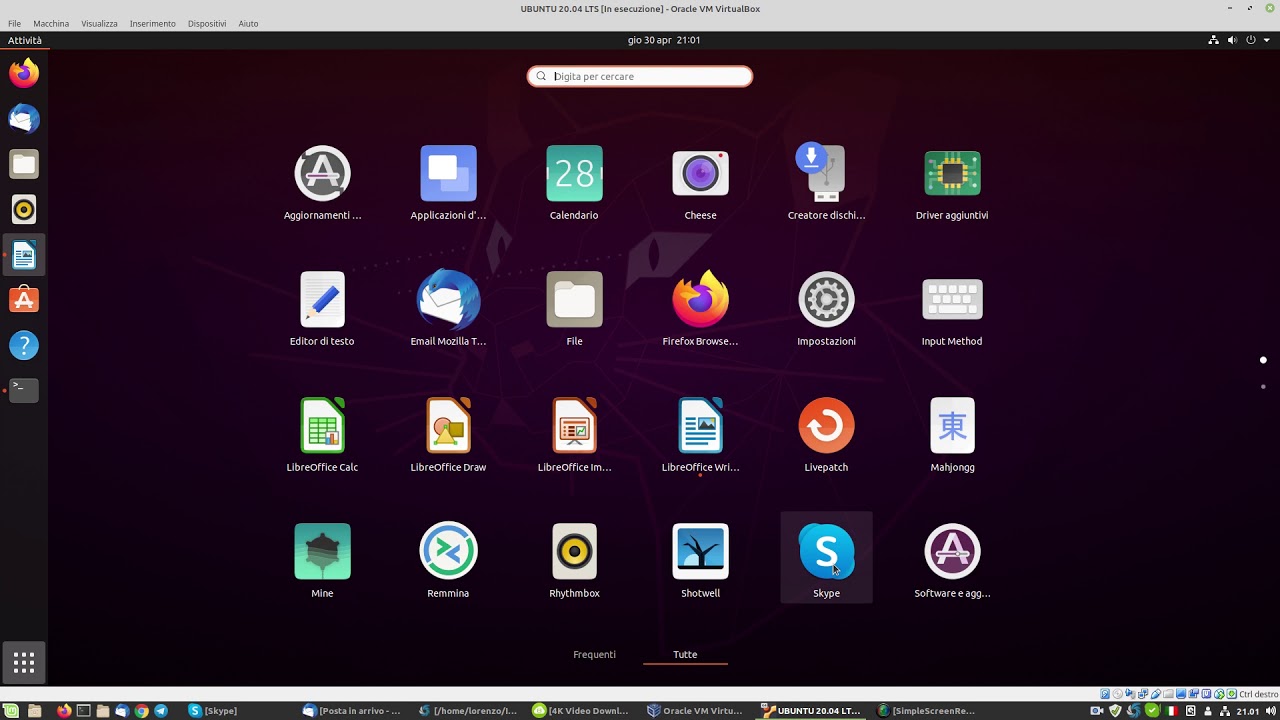1280x720 pixels.
Task: Switch to the SimpleScreenRecorder taskbar window
Action: point(926,711)
